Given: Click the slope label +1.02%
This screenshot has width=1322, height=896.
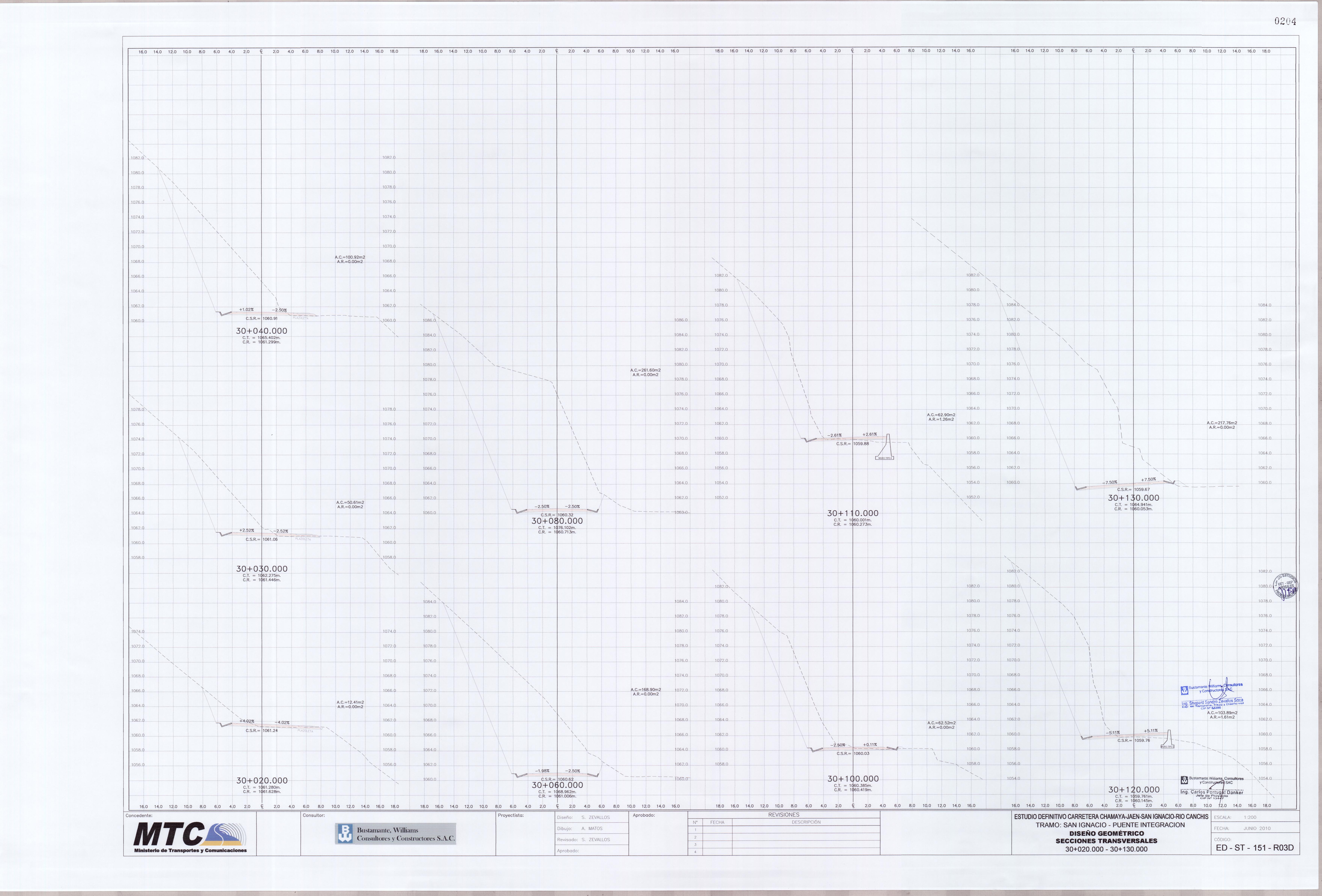Looking at the screenshot, I should click(246, 310).
